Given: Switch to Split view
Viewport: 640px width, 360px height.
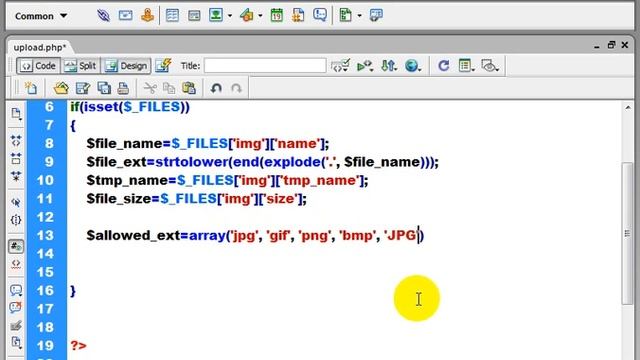Looking at the screenshot, I should pyautogui.click(x=80, y=66).
